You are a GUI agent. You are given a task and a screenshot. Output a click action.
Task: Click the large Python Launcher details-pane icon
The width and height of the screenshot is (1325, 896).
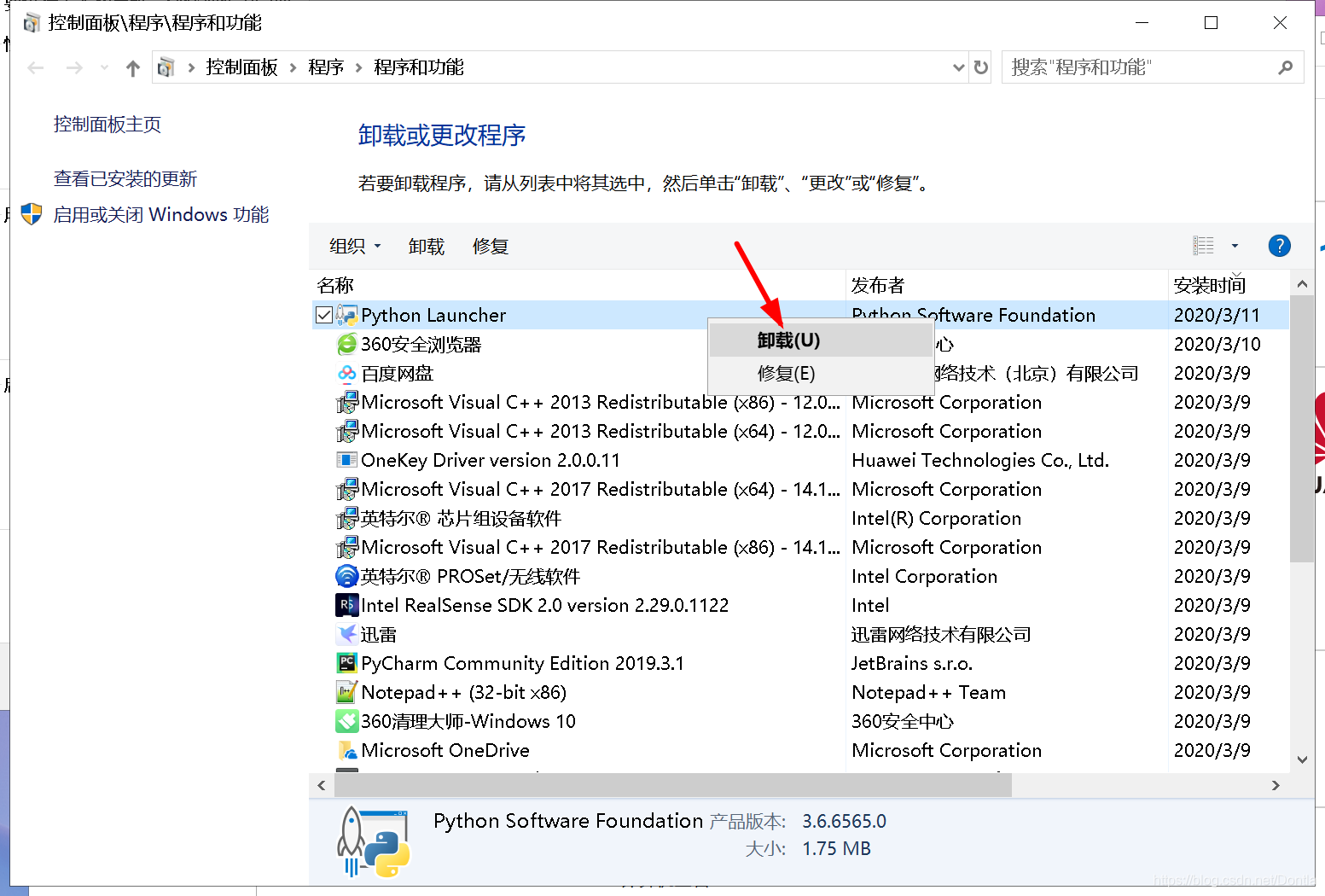tap(374, 842)
